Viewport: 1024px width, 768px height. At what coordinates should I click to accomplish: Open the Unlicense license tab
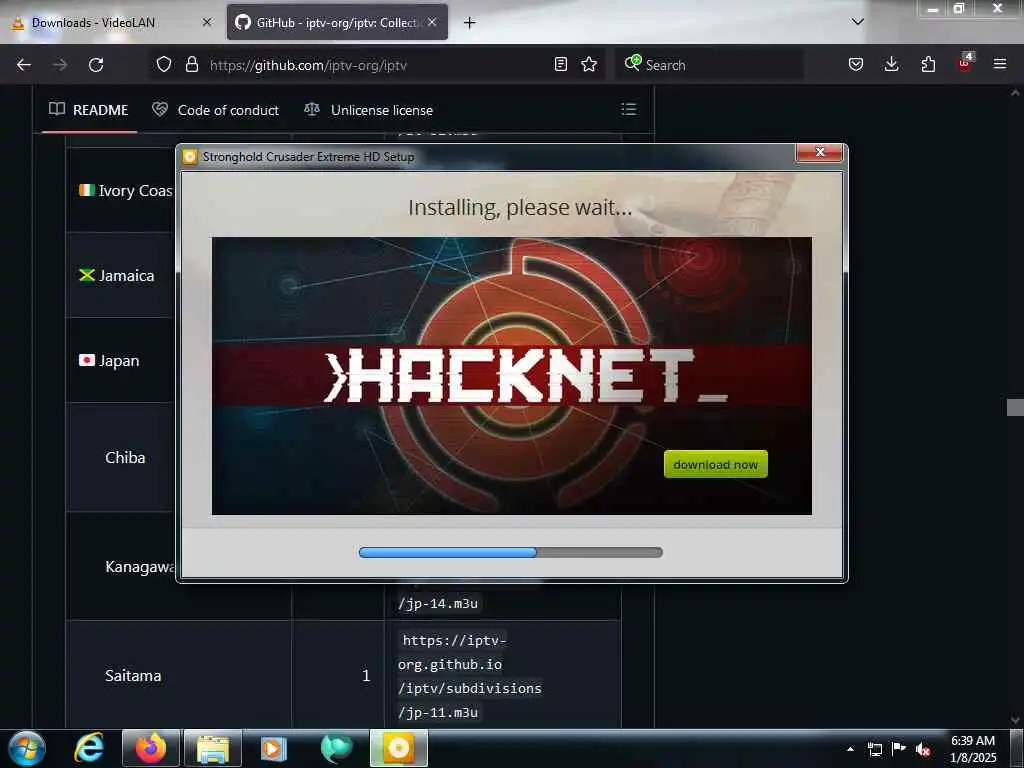pyautogui.click(x=369, y=110)
